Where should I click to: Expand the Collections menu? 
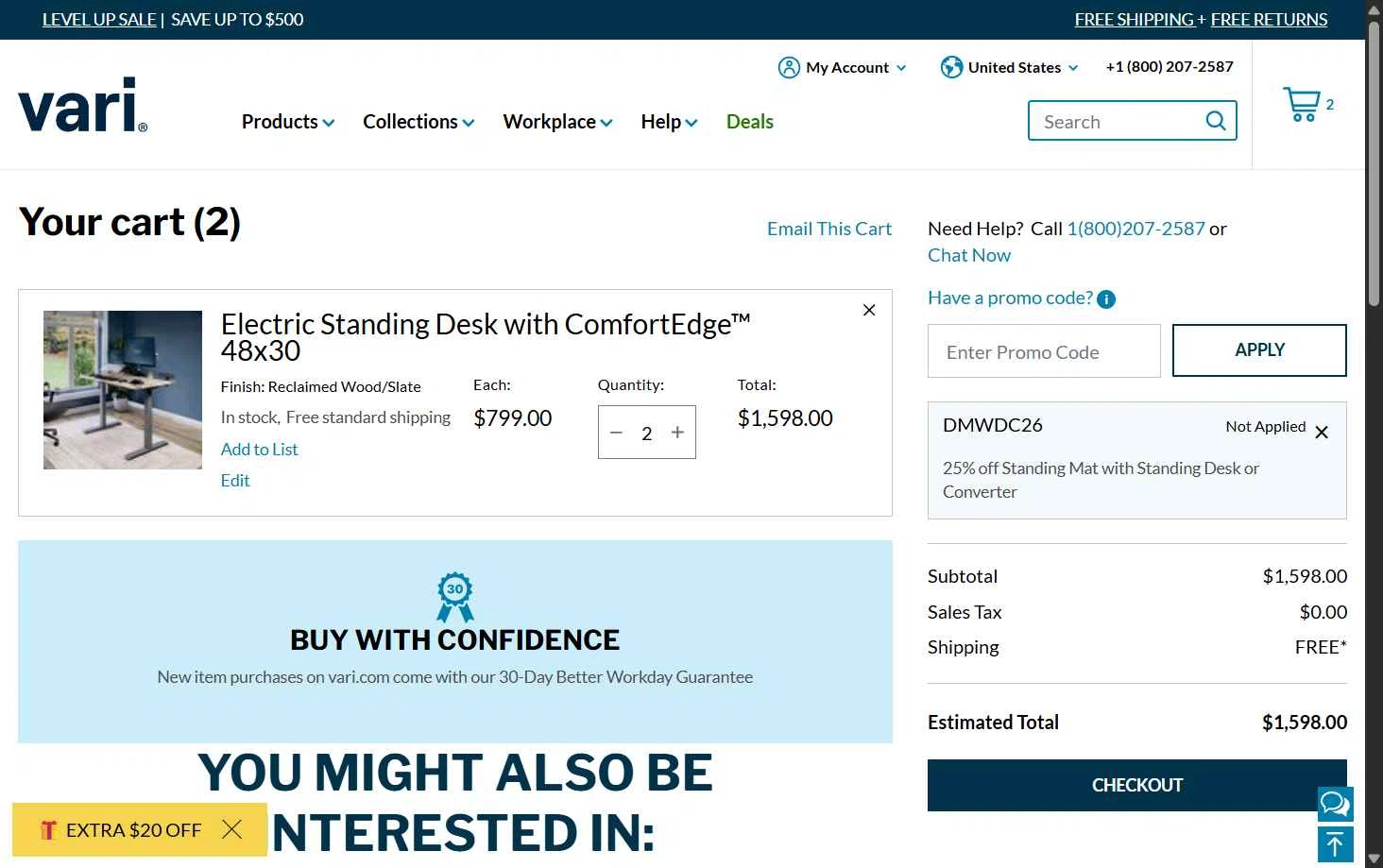[x=418, y=122]
